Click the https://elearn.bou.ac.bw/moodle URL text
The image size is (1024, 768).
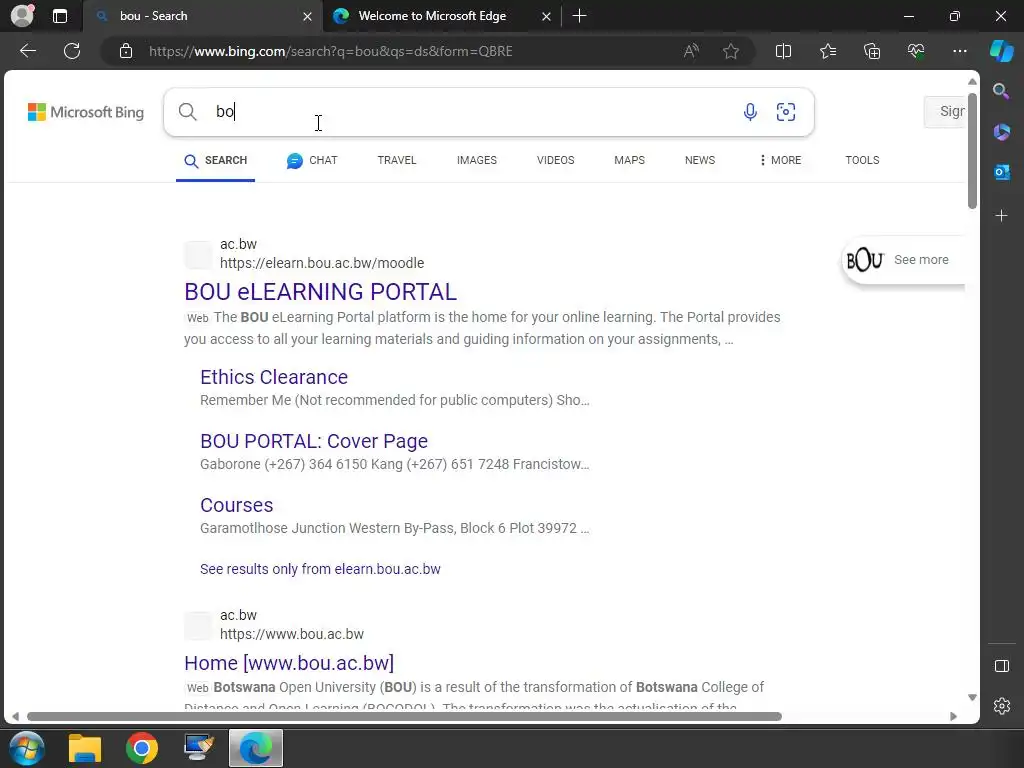(322, 263)
